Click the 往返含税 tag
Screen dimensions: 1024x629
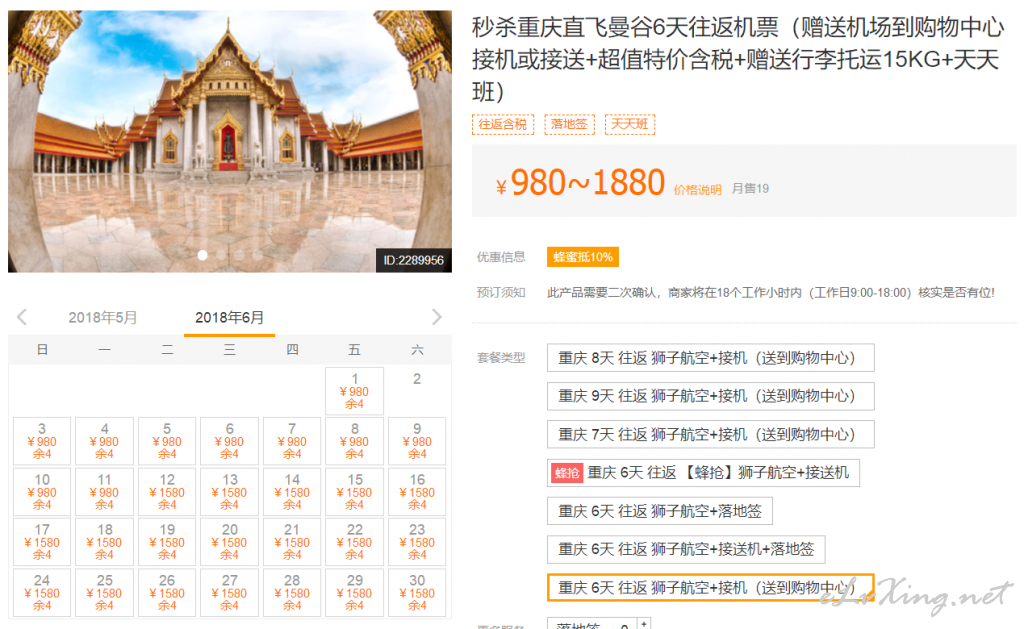503,124
